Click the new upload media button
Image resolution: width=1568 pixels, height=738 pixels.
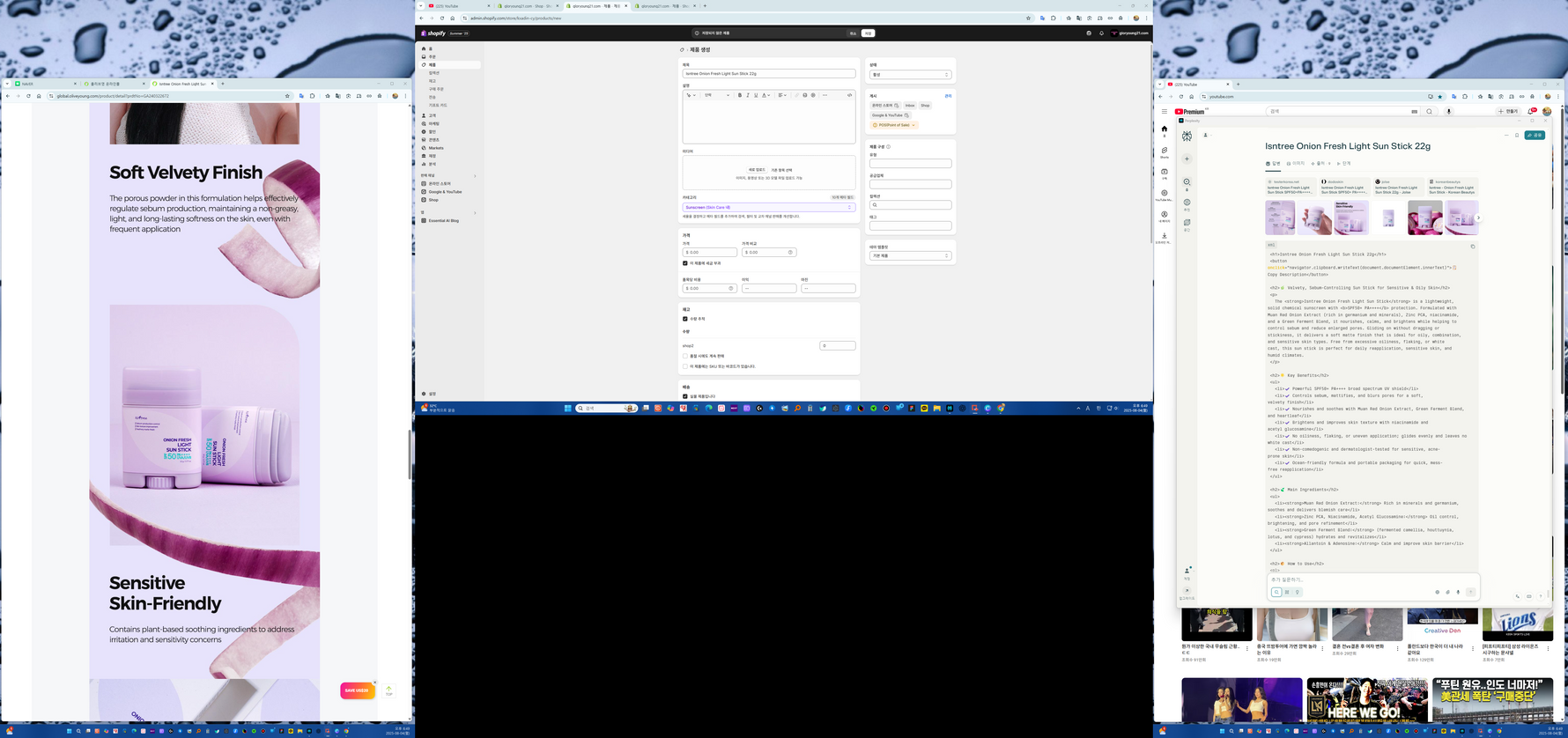(x=757, y=170)
